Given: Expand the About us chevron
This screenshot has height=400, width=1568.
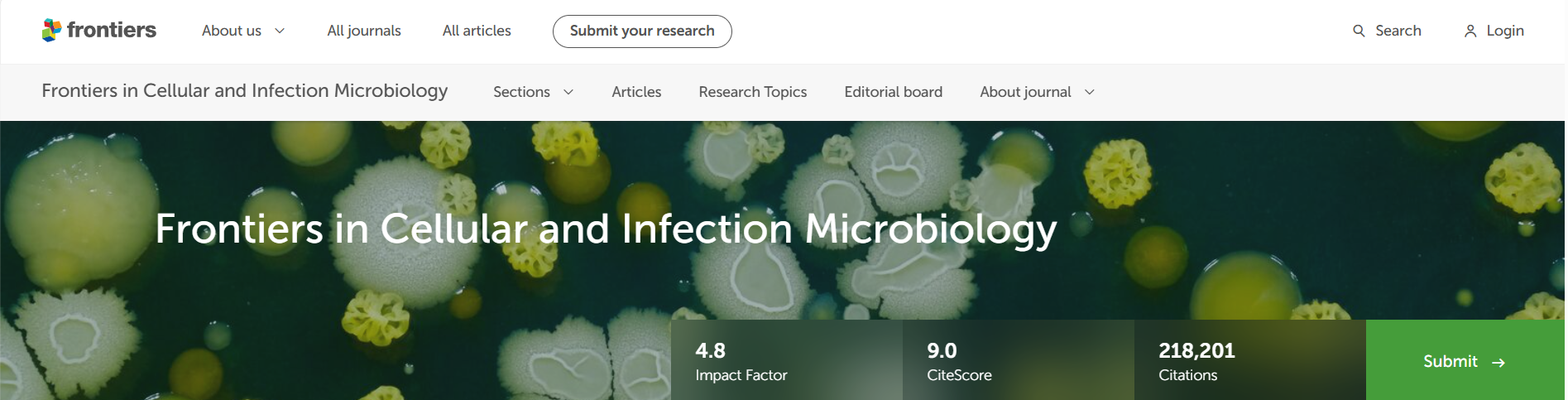Looking at the screenshot, I should coord(280,31).
